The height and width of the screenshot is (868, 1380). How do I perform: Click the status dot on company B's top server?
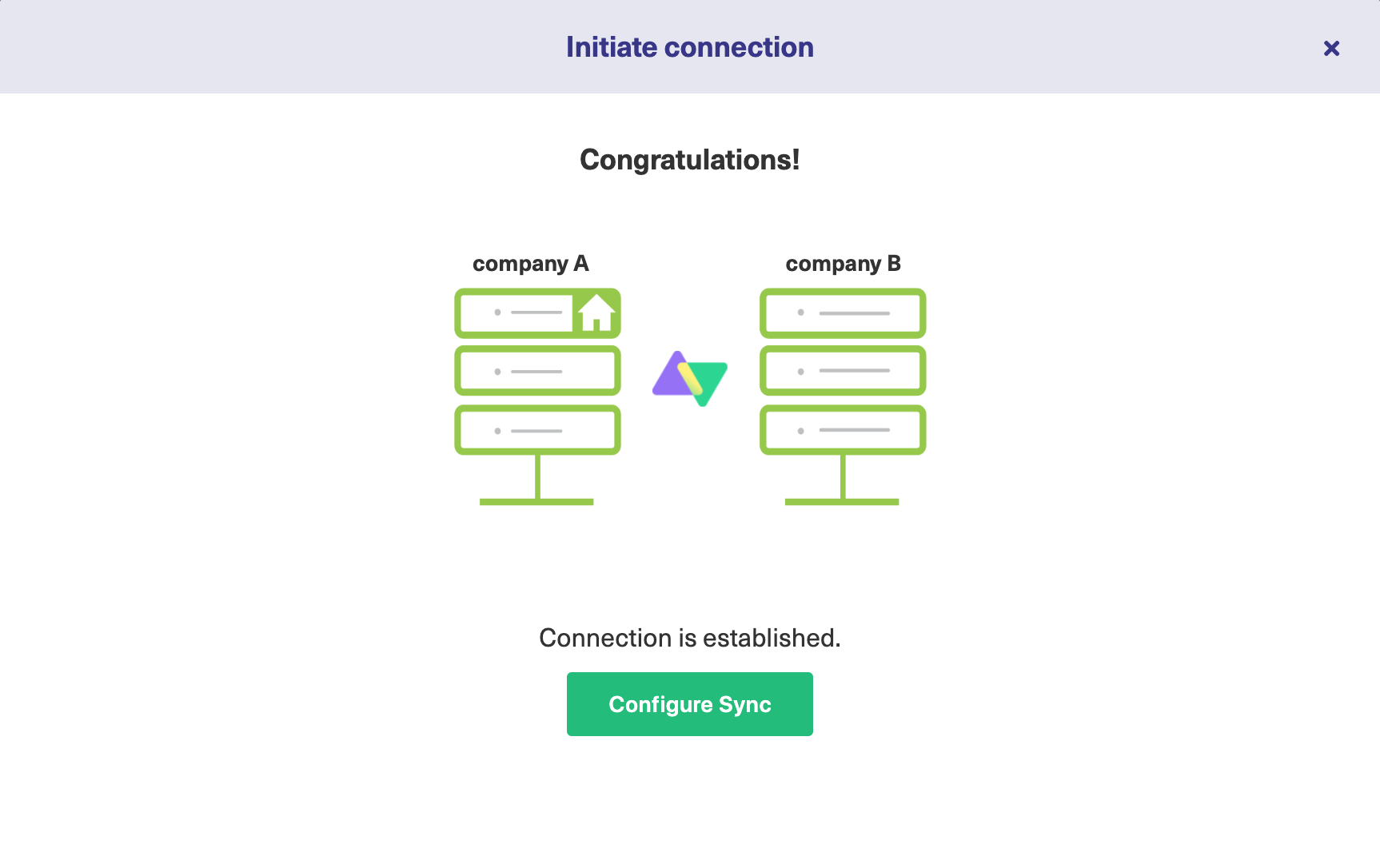[800, 313]
